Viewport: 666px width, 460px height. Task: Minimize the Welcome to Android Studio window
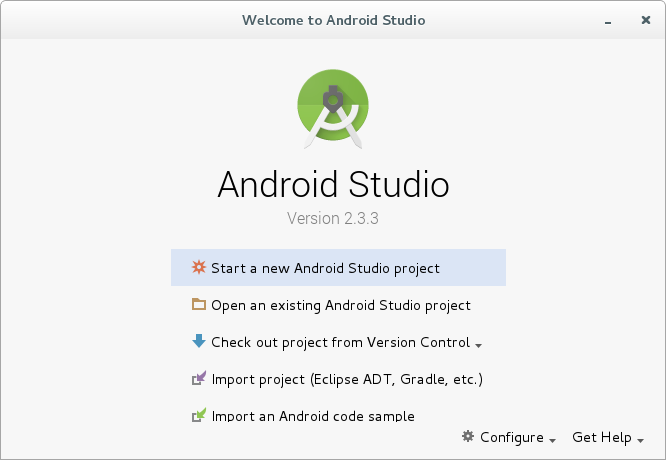608,23
